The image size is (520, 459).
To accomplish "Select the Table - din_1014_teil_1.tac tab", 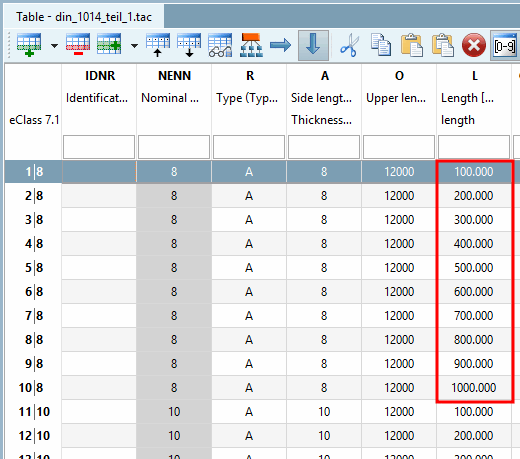I will 84,16.
